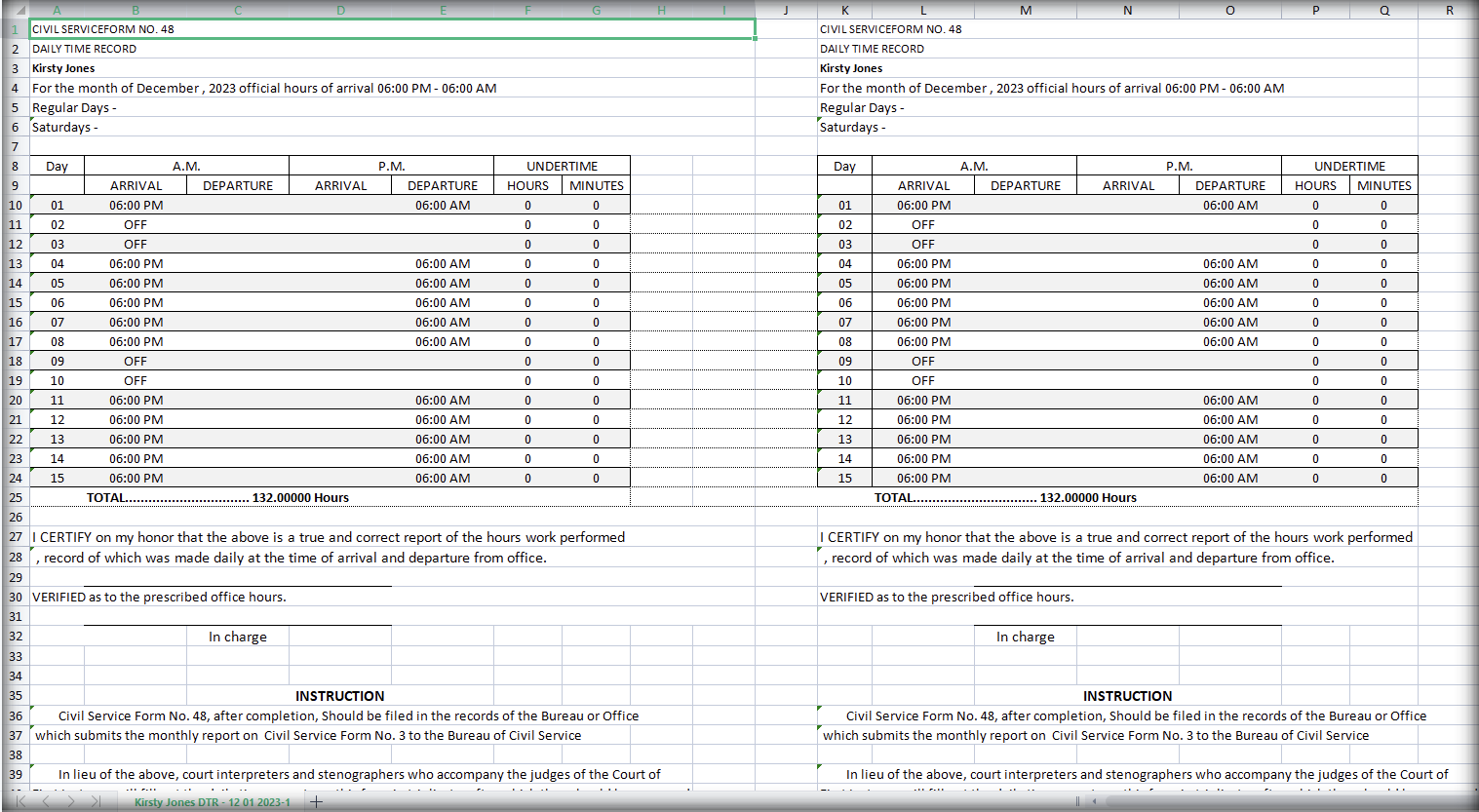The image size is (1479, 812).
Task: Select column K header
Action: (844, 10)
